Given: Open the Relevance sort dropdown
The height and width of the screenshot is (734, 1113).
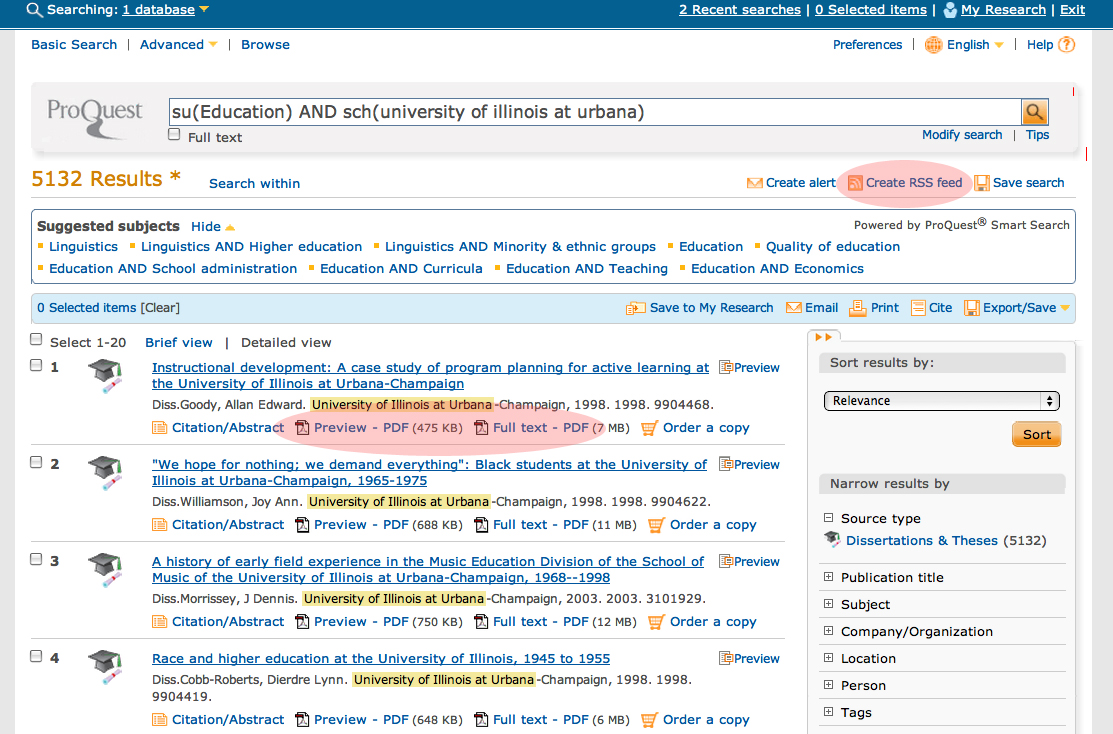Looking at the screenshot, I should (x=941, y=401).
